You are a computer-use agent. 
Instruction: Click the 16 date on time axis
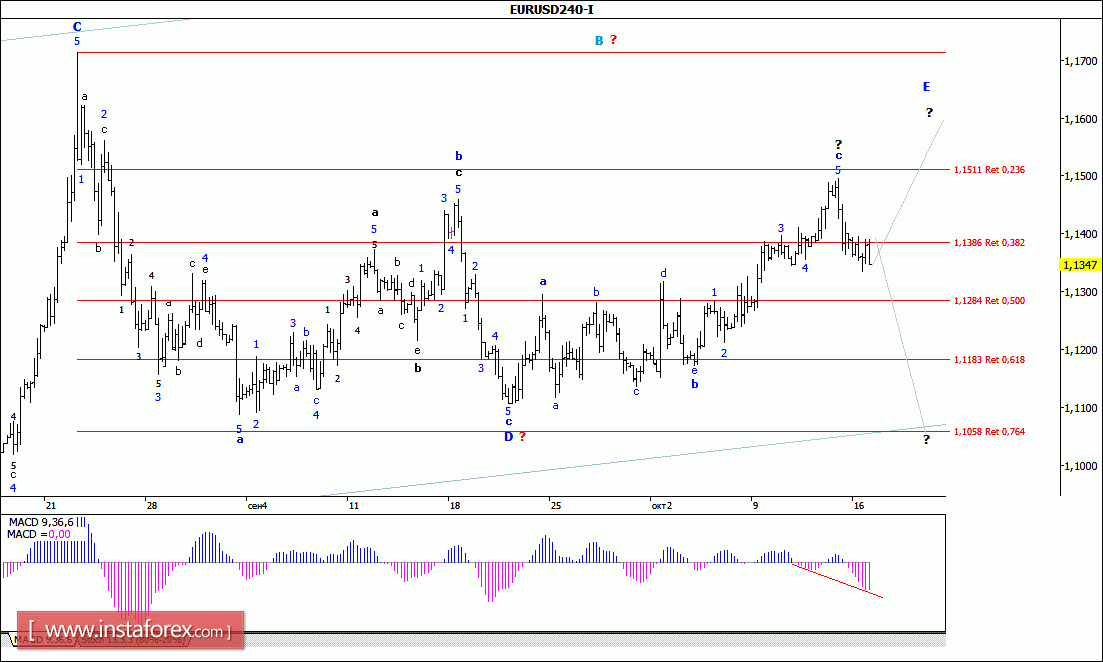[x=858, y=505]
